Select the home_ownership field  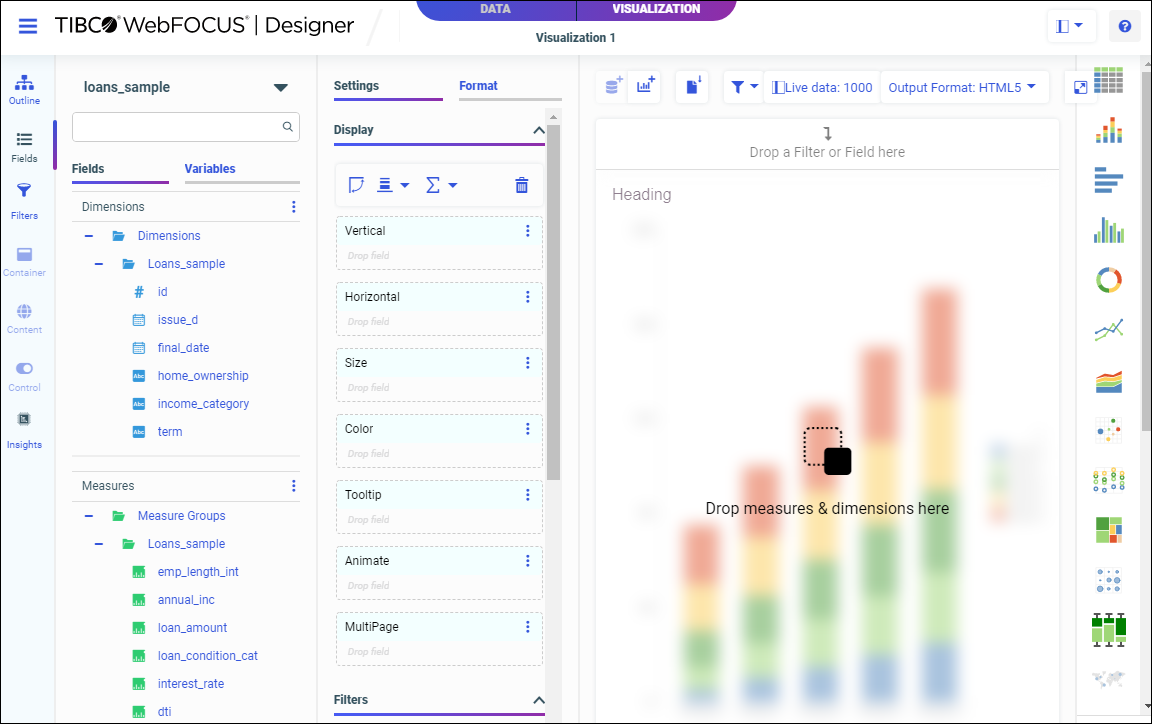point(203,376)
